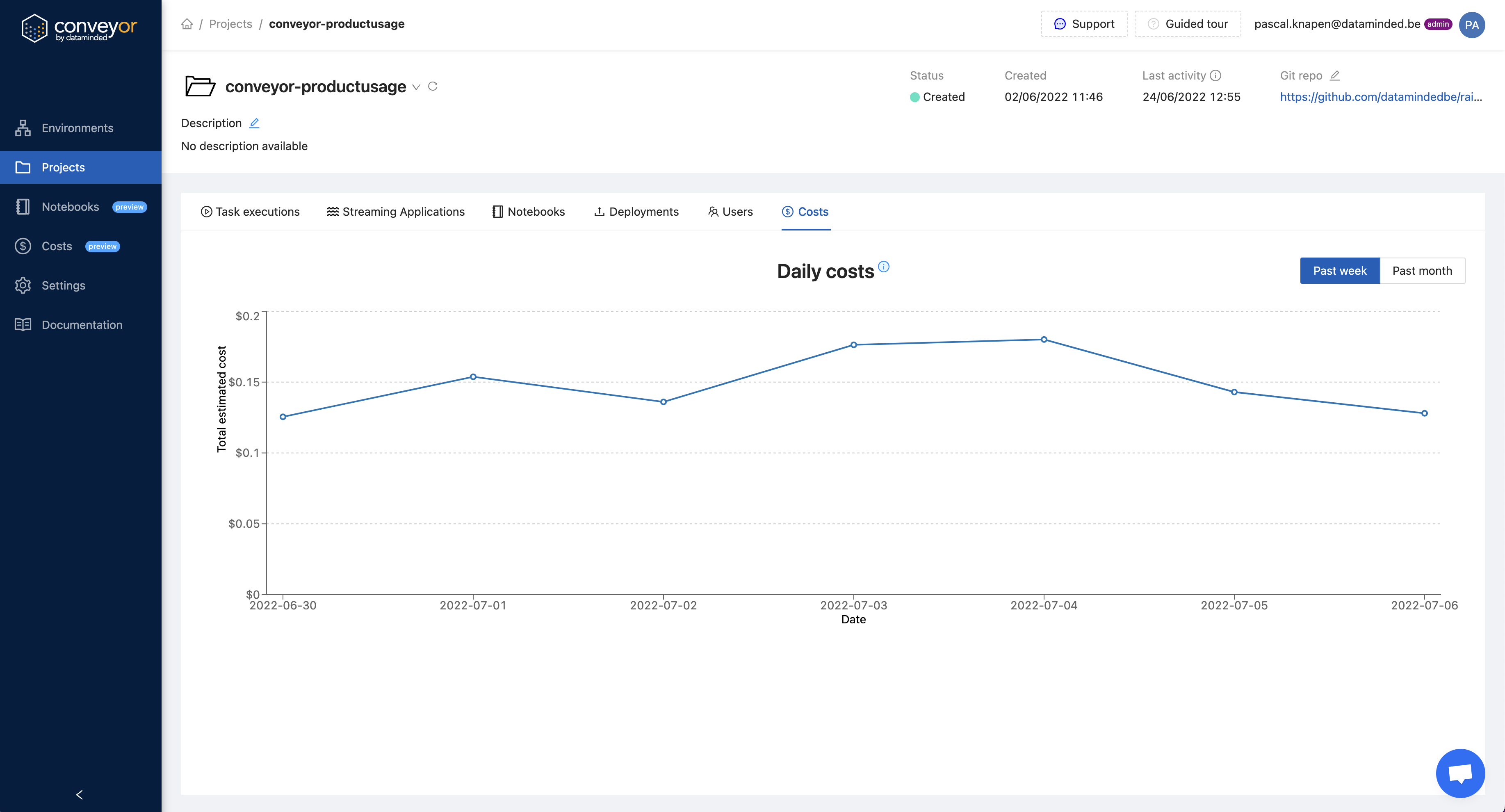Click the refresh icon beside project name
1505x812 pixels.
tap(432, 87)
